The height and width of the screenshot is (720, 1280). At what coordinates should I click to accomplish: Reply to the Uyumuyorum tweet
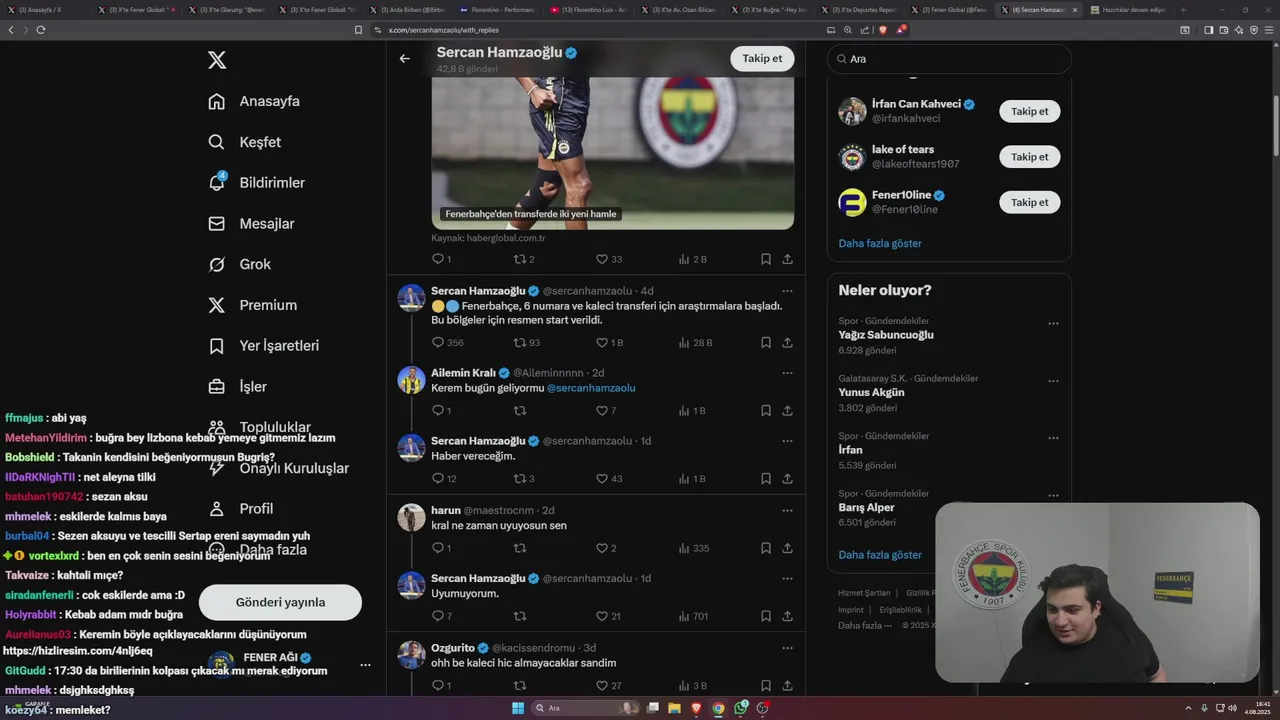click(x=437, y=616)
